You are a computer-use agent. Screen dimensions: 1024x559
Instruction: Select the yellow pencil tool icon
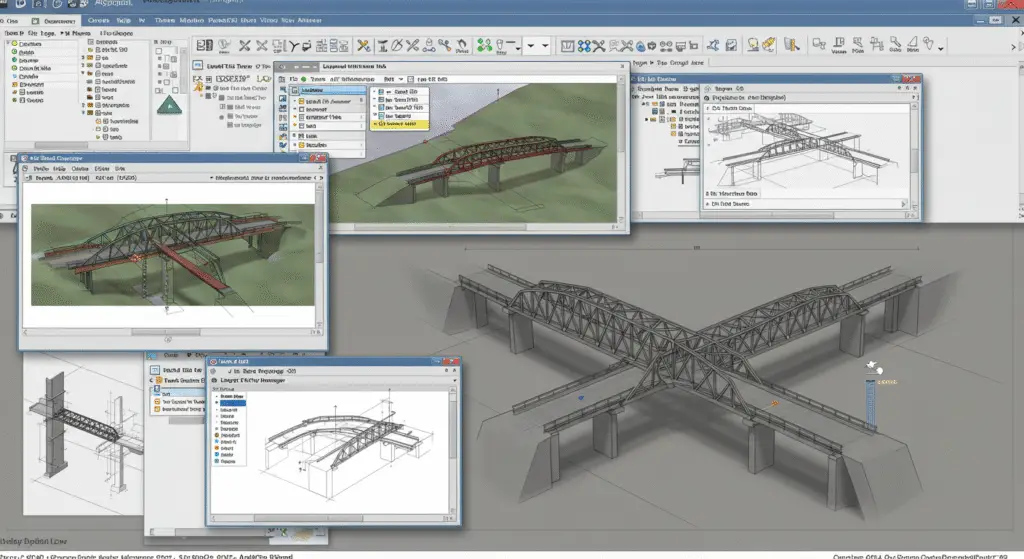click(769, 44)
